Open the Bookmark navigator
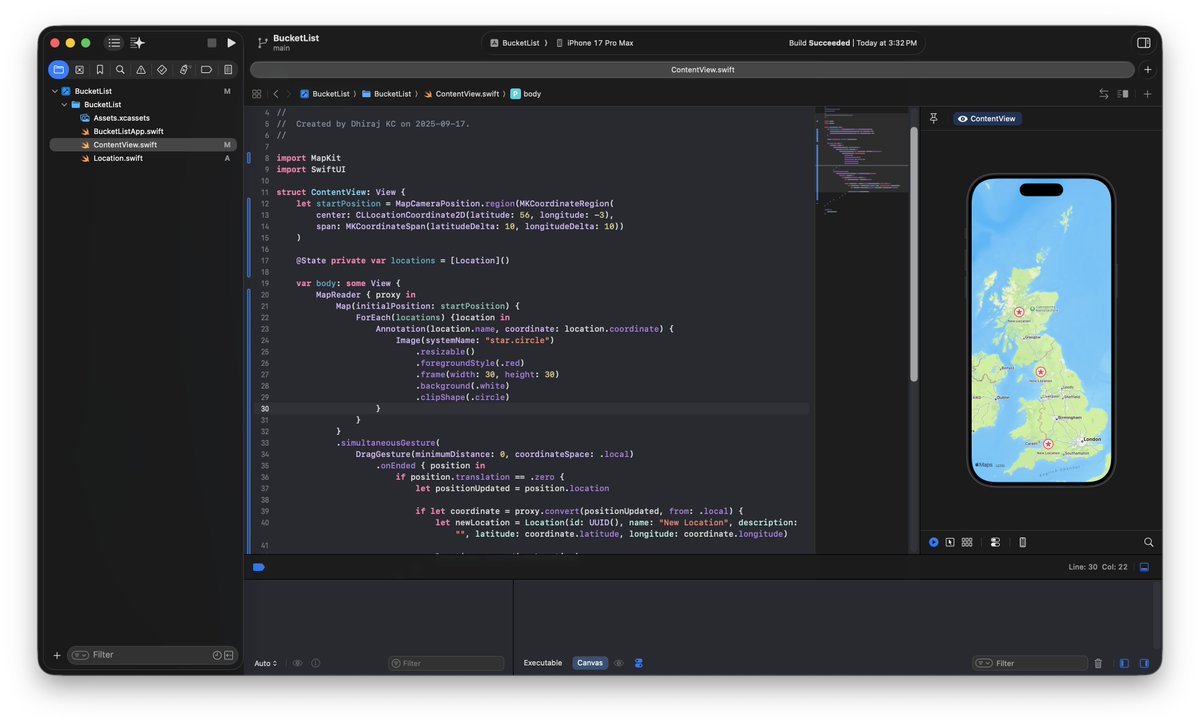The width and height of the screenshot is (1200, 725). [x=100, y=70]
